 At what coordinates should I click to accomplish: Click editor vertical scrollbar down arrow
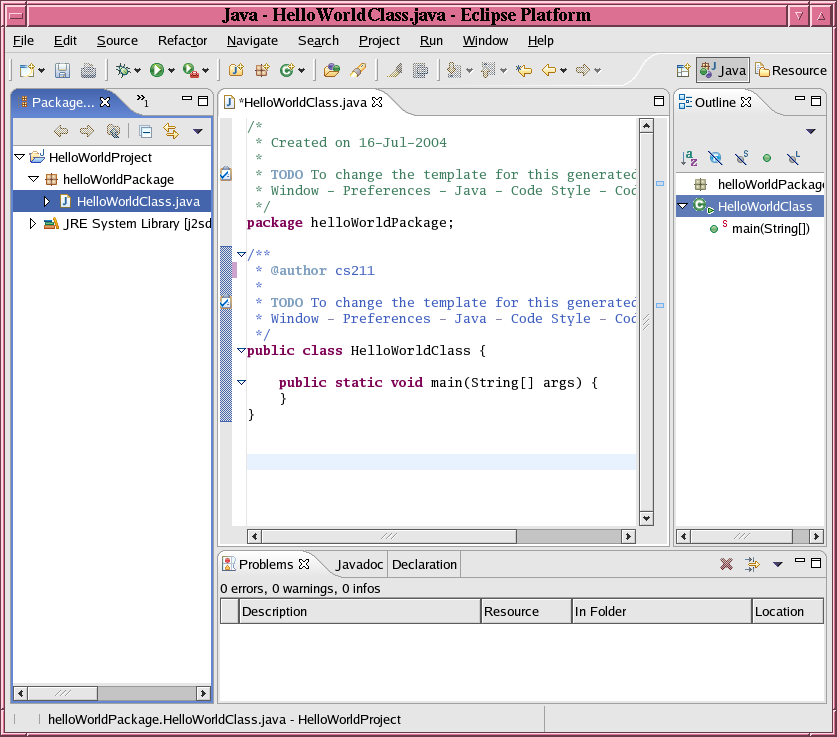pyautogui.click(x=646, y=518)
